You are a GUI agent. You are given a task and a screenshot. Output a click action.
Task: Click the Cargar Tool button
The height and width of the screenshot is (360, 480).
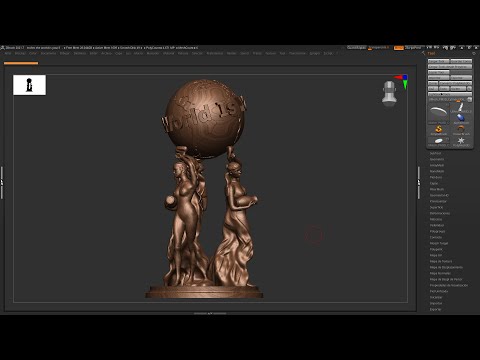pyautogui.click(x=438, y=61)
